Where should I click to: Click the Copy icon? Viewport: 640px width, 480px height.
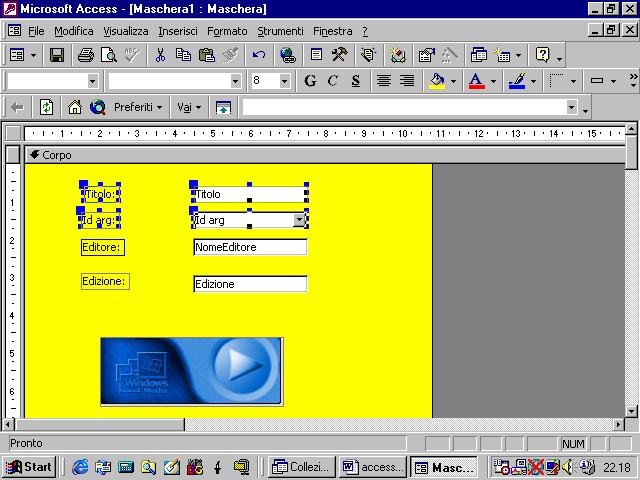coord(183,55)
